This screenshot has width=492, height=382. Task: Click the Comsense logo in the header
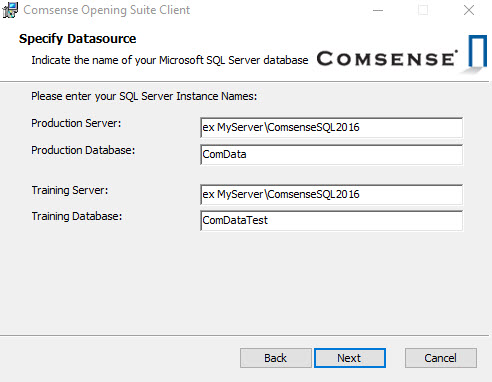(x=401, y=55)
